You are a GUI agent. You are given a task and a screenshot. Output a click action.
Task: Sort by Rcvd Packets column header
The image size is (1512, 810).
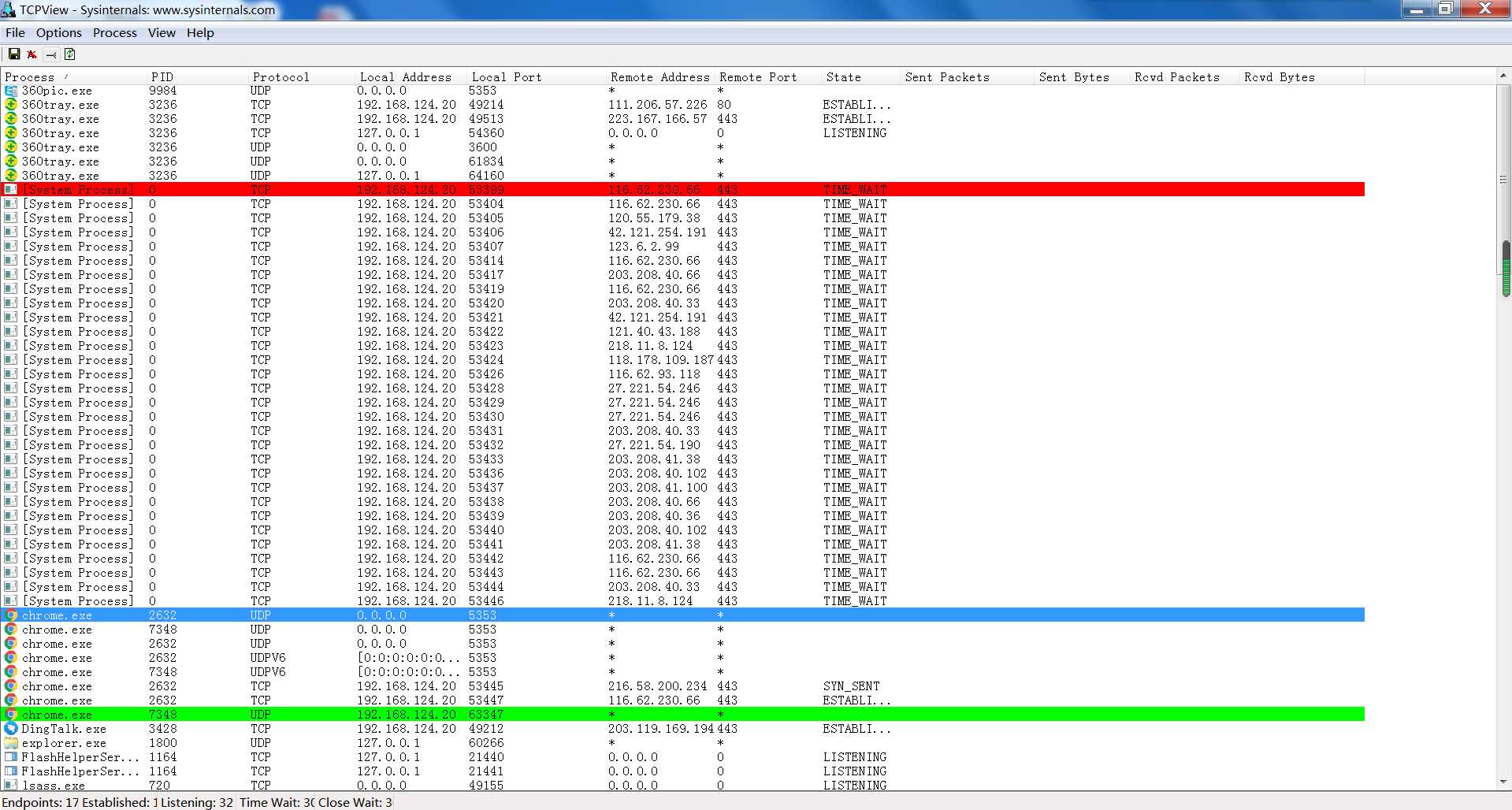tap(1185, 77)
